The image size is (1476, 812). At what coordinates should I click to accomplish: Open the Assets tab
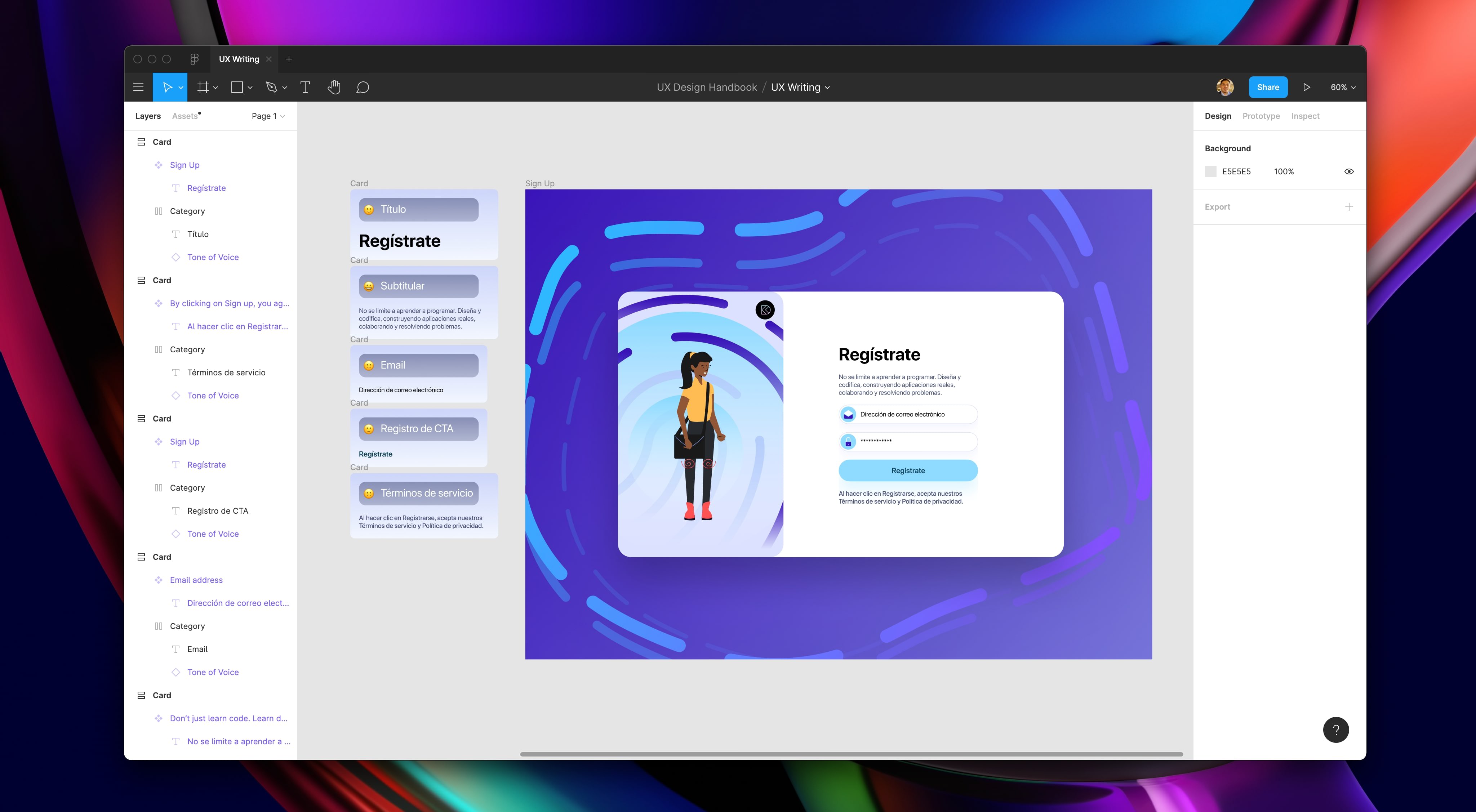click(x=184, y=116)
